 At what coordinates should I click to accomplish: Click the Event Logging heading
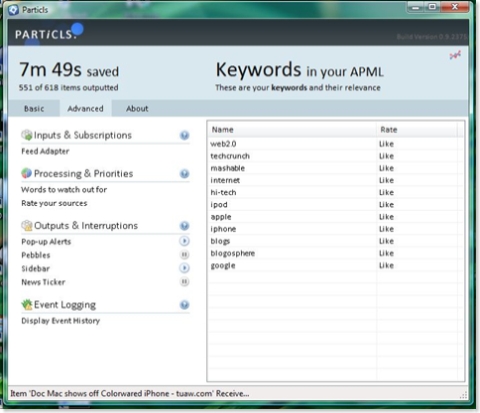point(65,305)
